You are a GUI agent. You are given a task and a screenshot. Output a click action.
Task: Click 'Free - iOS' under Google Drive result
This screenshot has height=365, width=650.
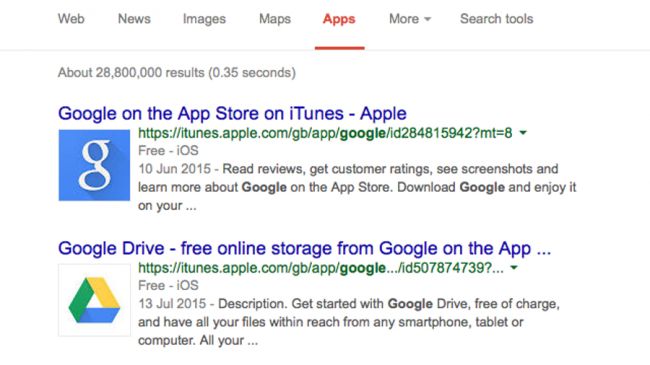[x=168, y=285]
